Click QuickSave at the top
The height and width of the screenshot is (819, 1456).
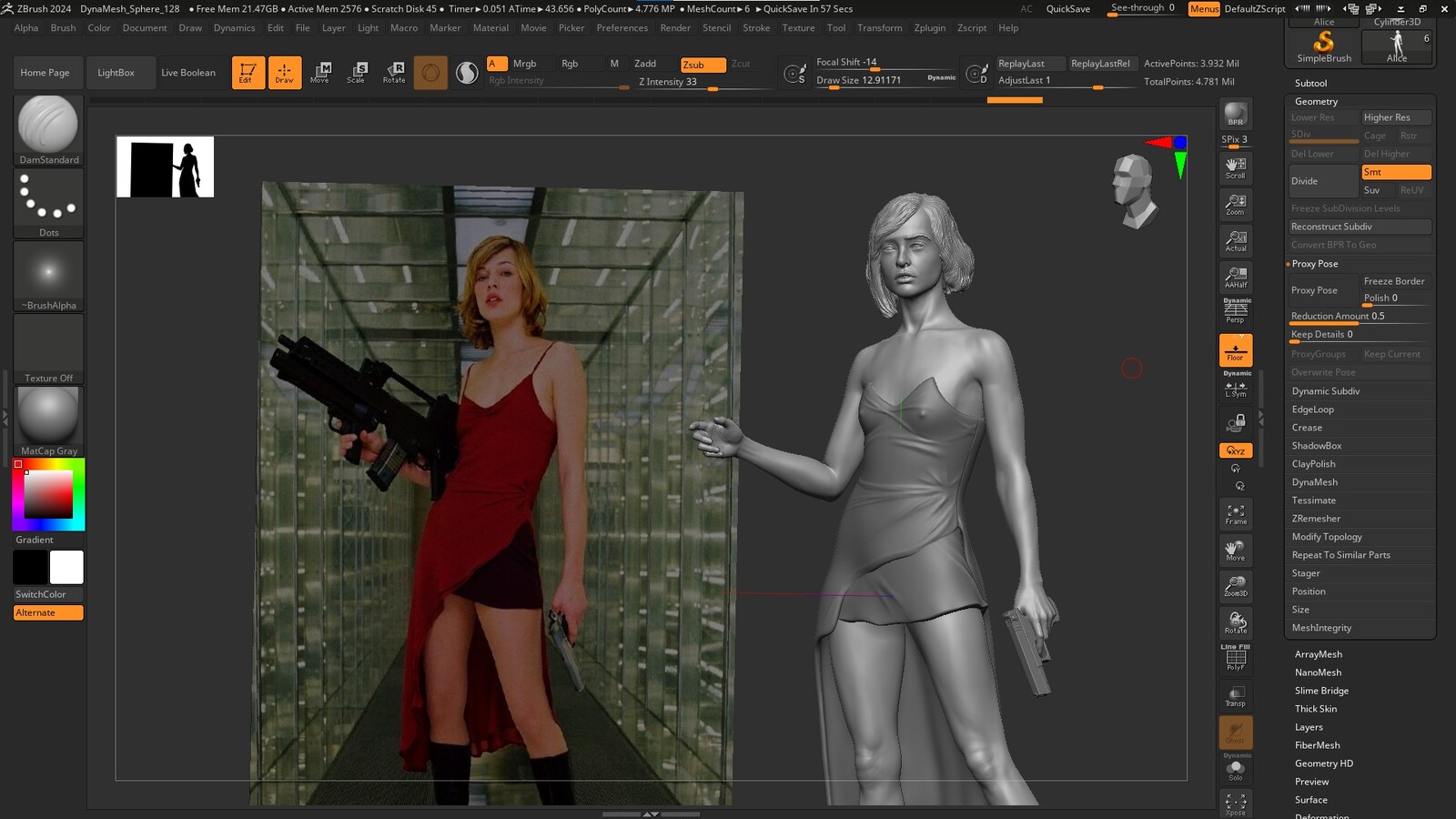click(x=1068, y=9)
